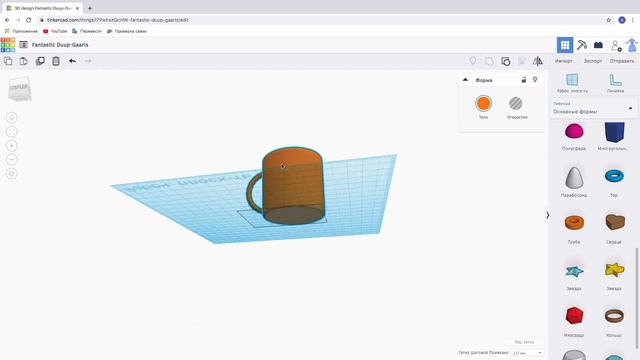Open the YouTube bookmark
Image resolution: width=640 pixels, height=360 pixels.
click(x=55, y=31)
